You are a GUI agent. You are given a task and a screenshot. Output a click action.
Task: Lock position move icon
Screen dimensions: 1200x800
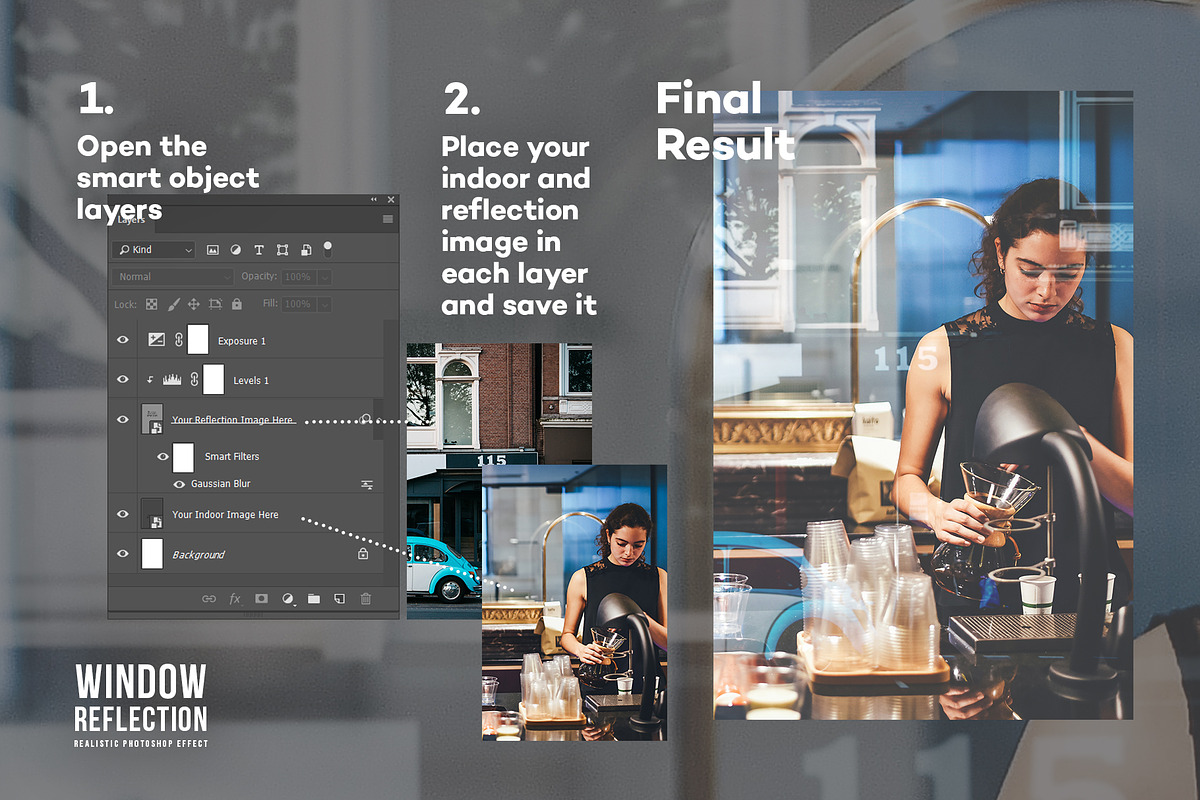point(193,303)
